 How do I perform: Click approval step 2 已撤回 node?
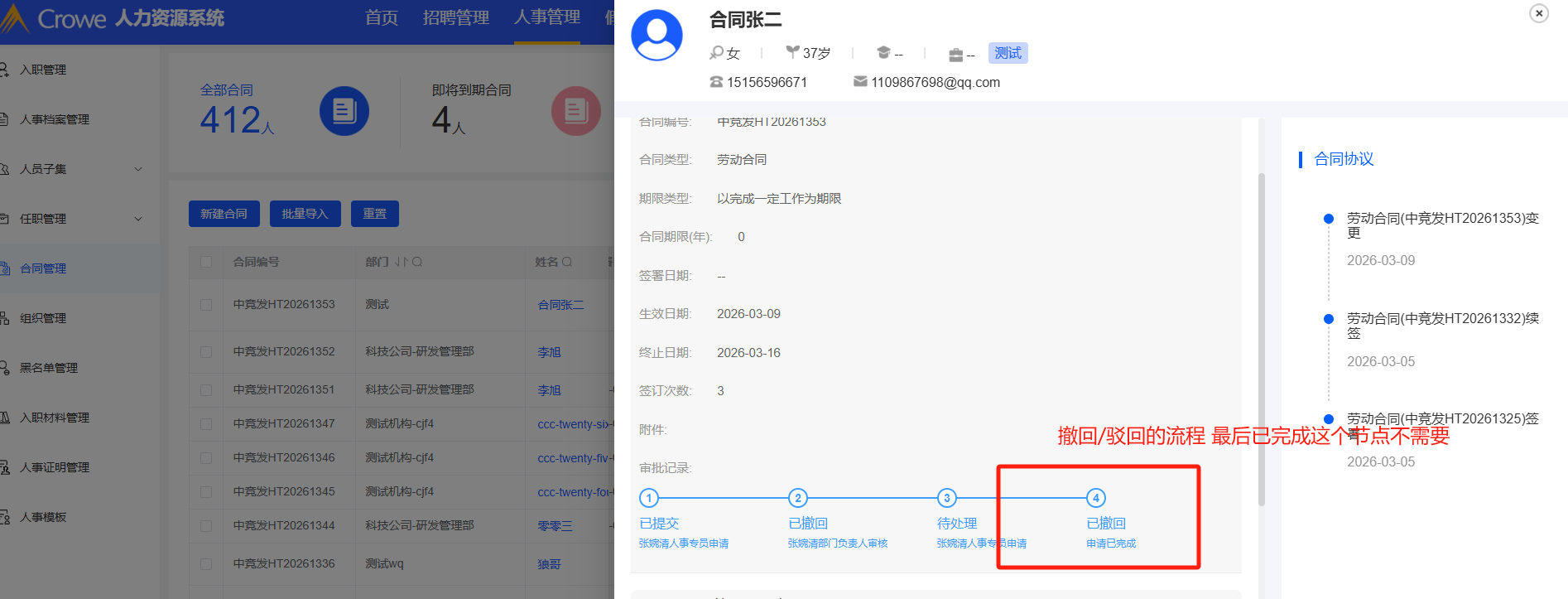click(x=797, y=498)
